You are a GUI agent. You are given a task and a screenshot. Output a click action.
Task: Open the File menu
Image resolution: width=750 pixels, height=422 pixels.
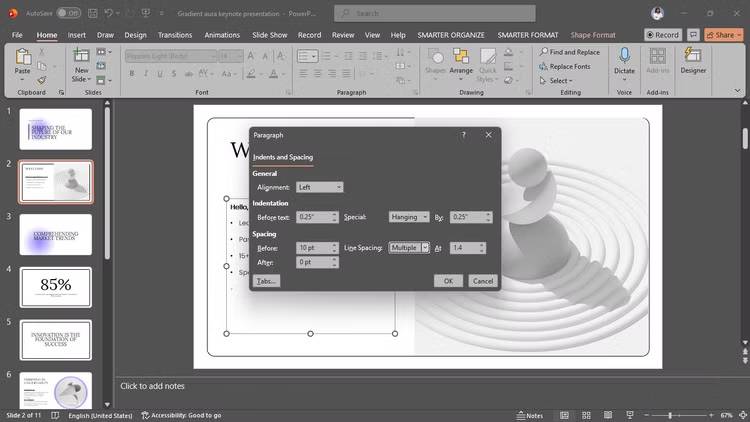[17, 35]
